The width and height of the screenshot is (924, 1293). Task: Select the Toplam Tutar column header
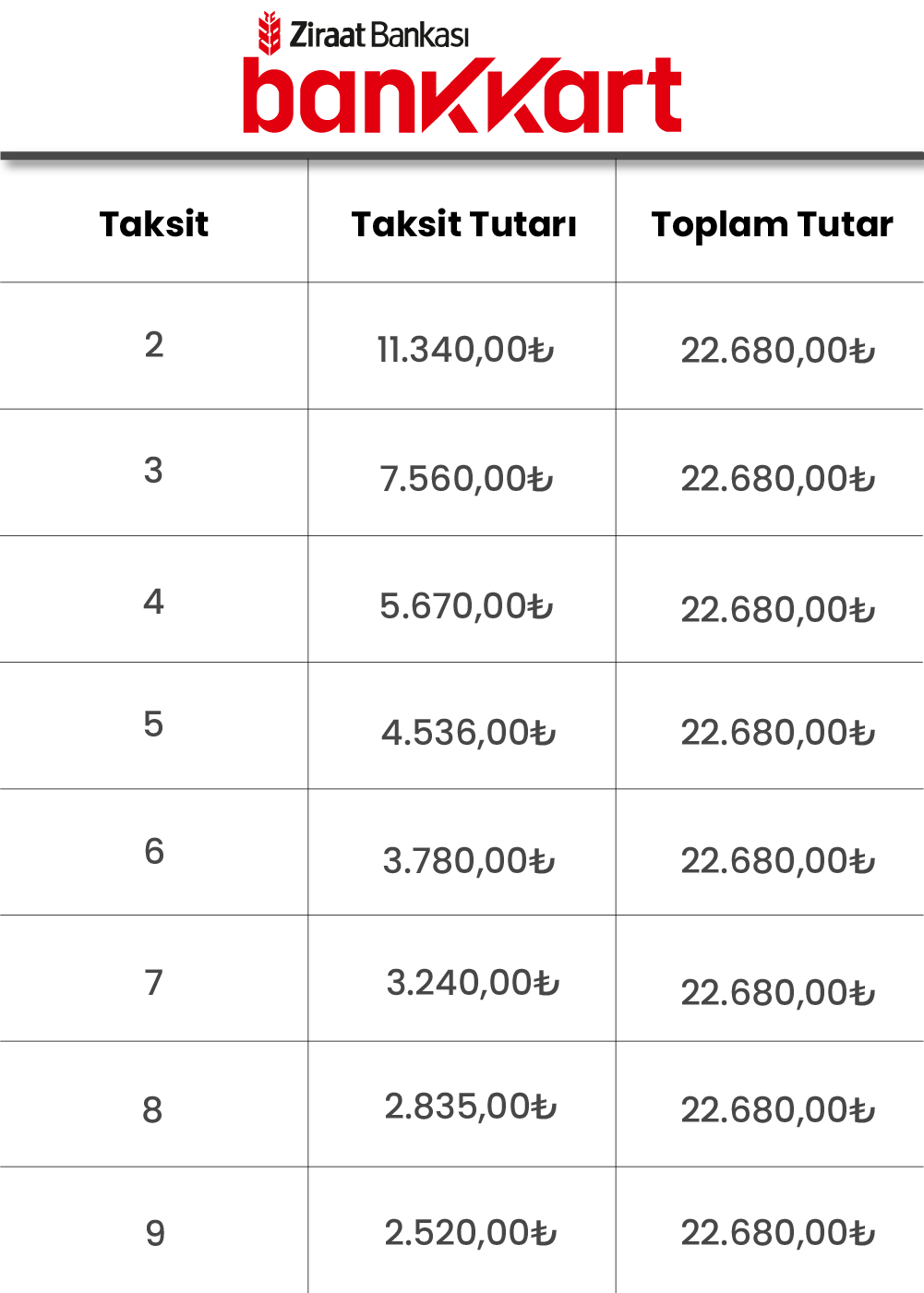tap(773, 225)
